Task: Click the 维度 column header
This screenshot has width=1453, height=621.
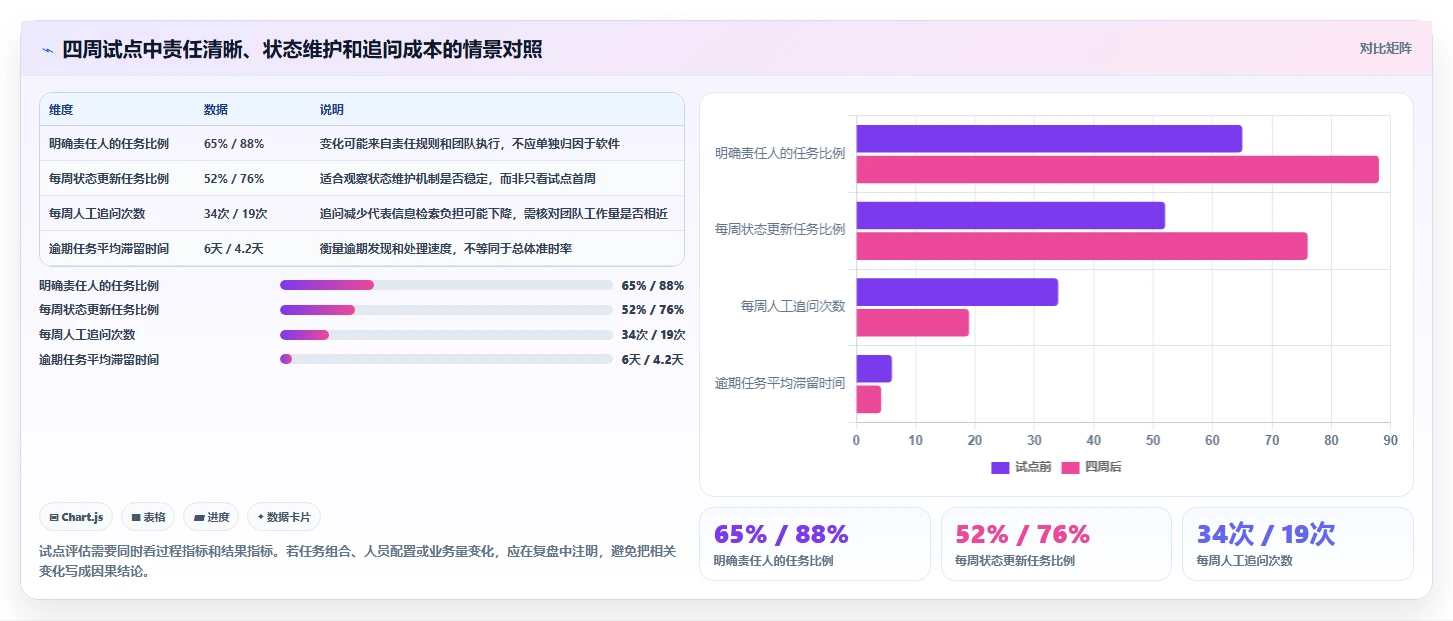Action: [x=61, y=109]
